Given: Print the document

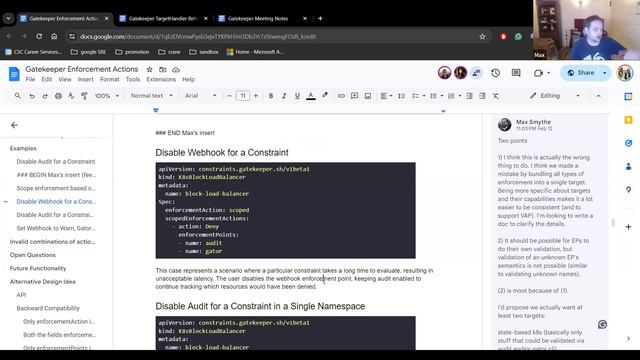Looking at the screenshot, I should pyautogui.click(x=58, y=96).
